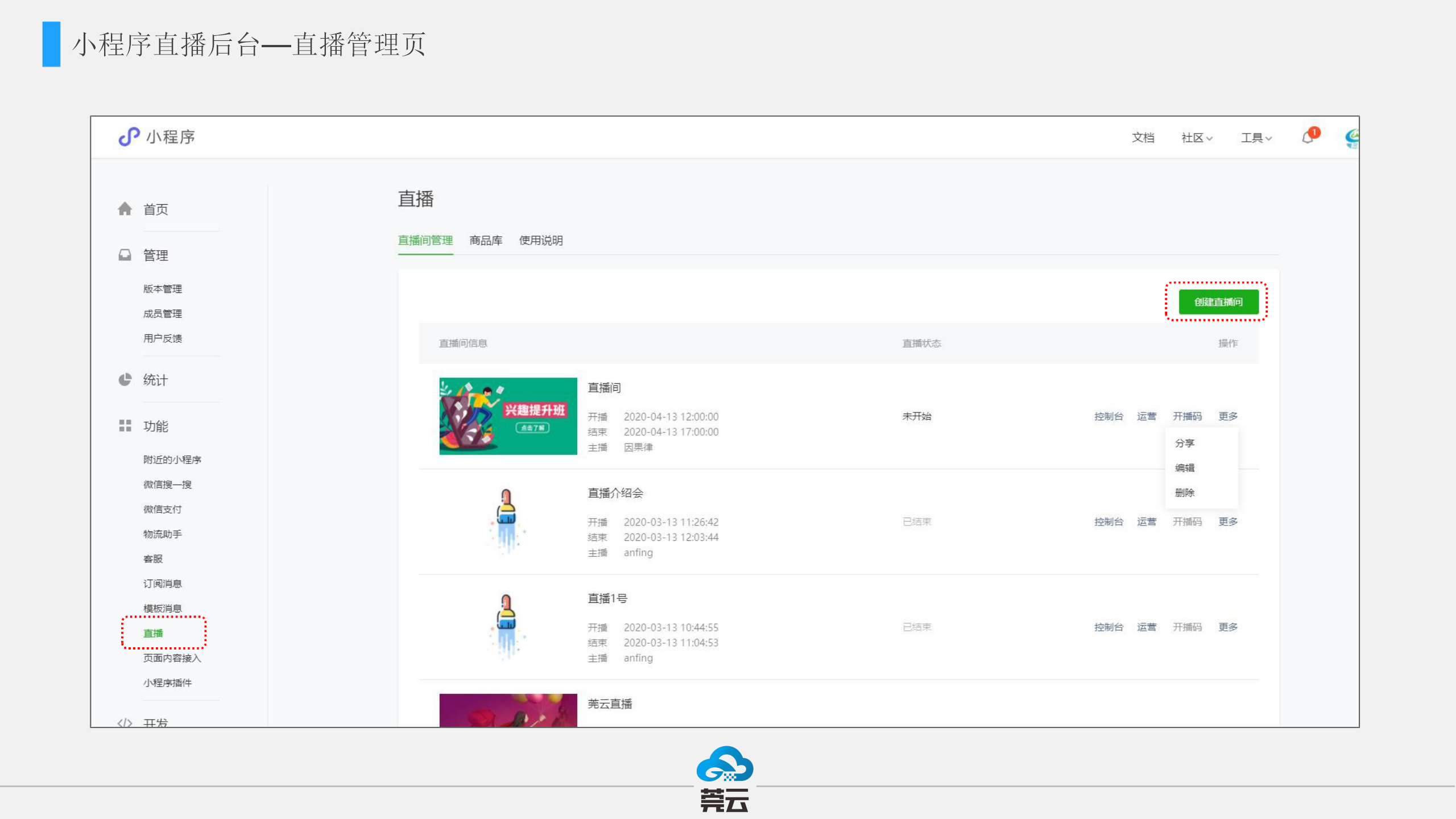Click the 直播介绍会 room title
Screen dimensions: 1456x819
(x=615, y=493)
